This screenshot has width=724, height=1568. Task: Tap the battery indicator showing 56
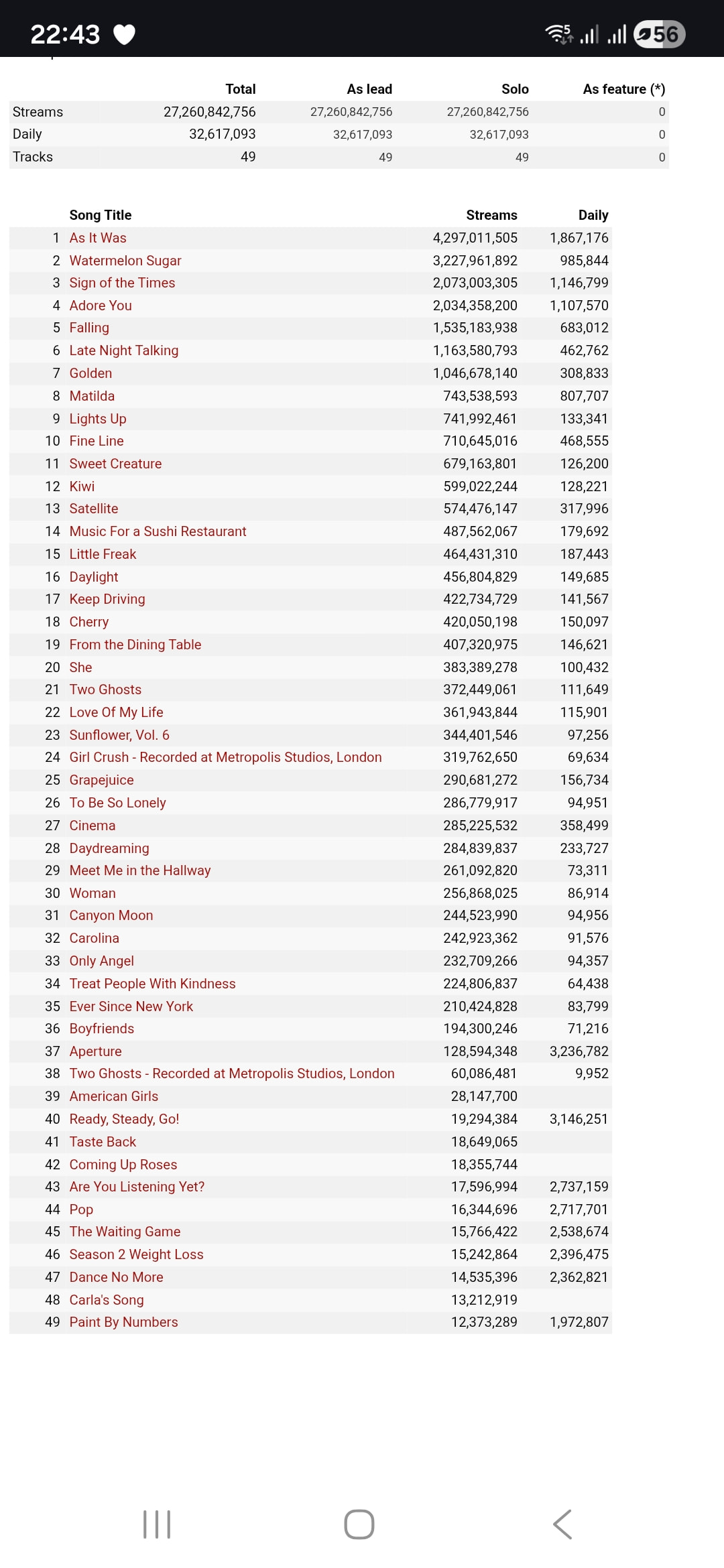pos(659,34)
